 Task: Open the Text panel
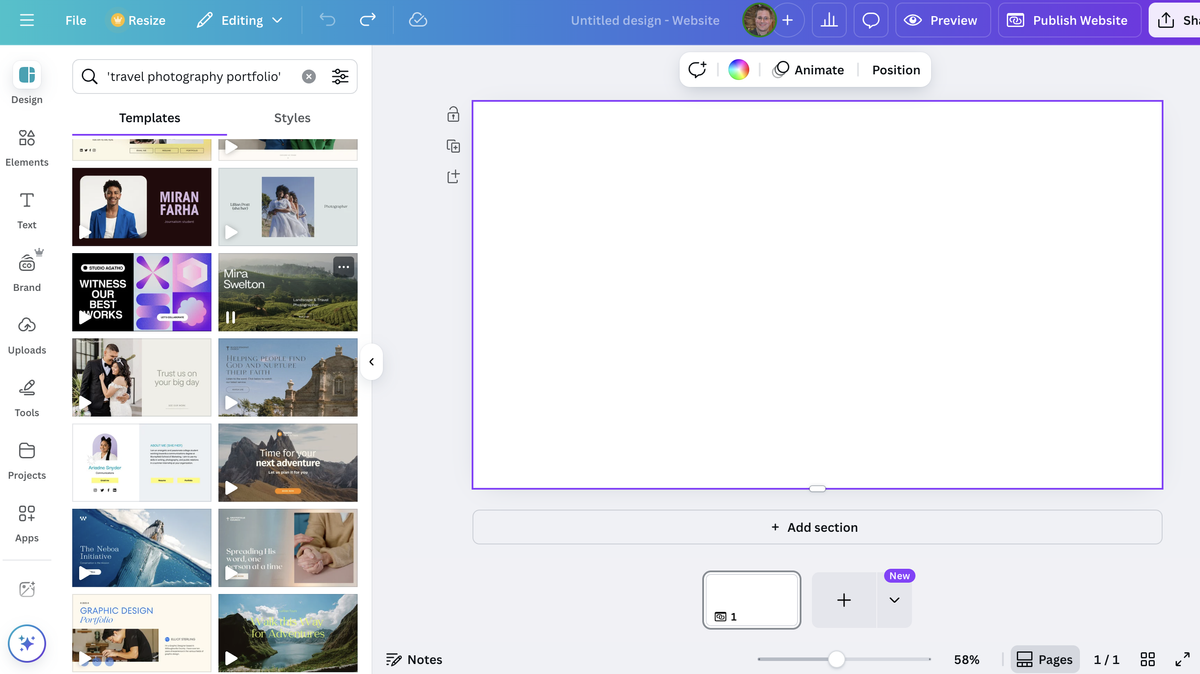[x=26, y=209]
